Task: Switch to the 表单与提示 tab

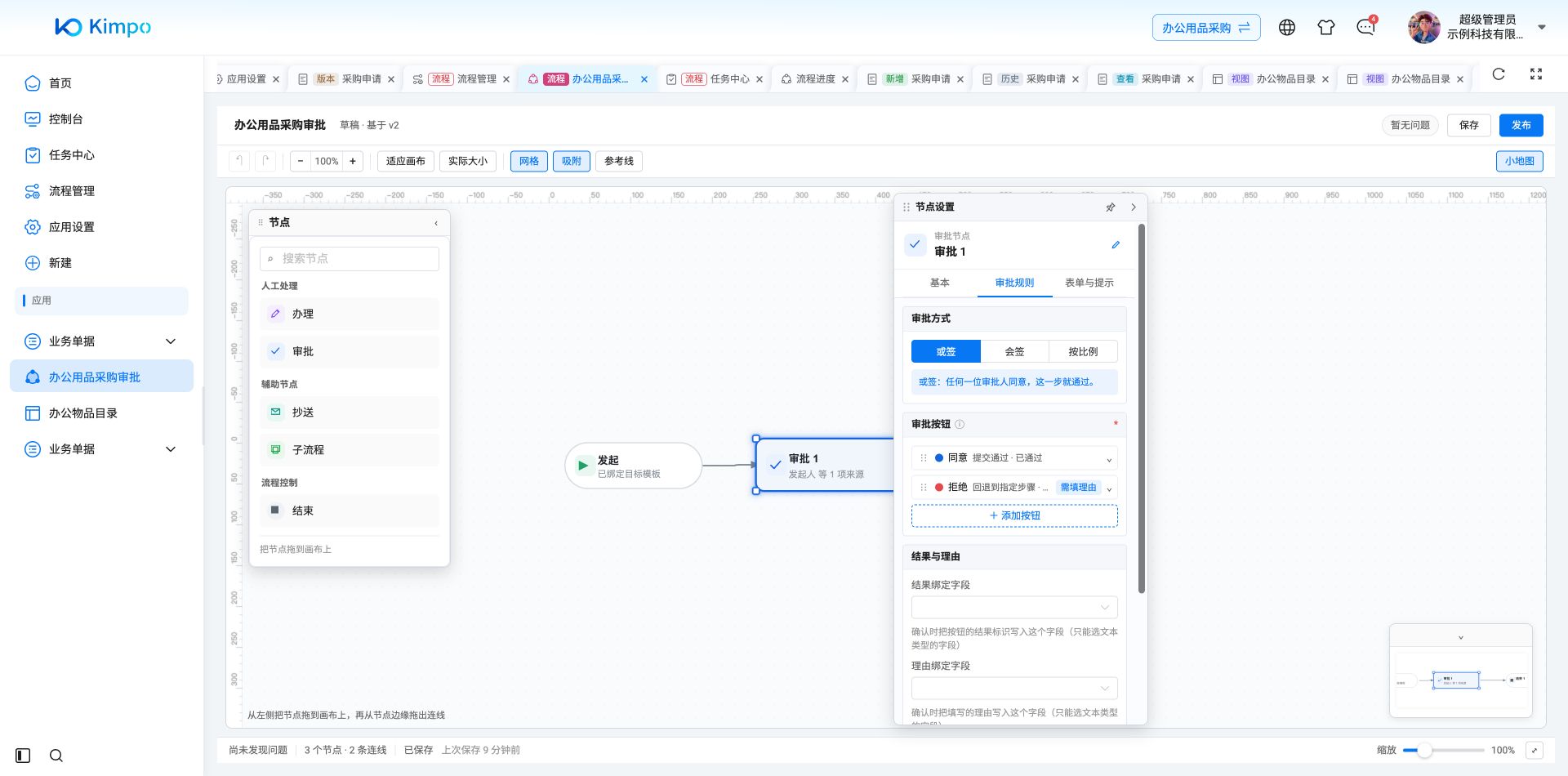Action: (x=1089, y=283)
